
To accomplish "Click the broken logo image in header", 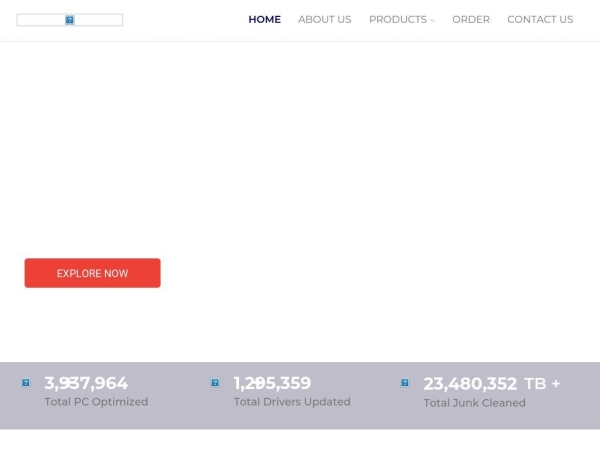I will point(70,20).
